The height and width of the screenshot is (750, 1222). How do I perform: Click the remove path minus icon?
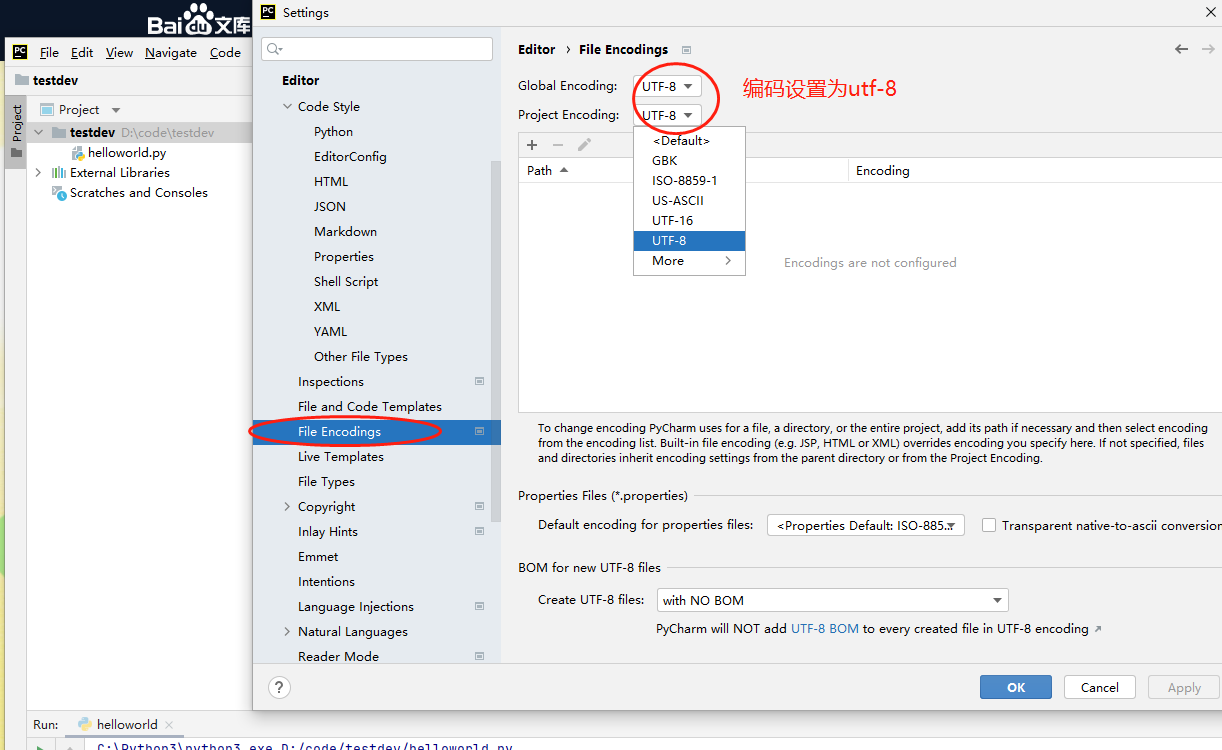pos(558,145)
